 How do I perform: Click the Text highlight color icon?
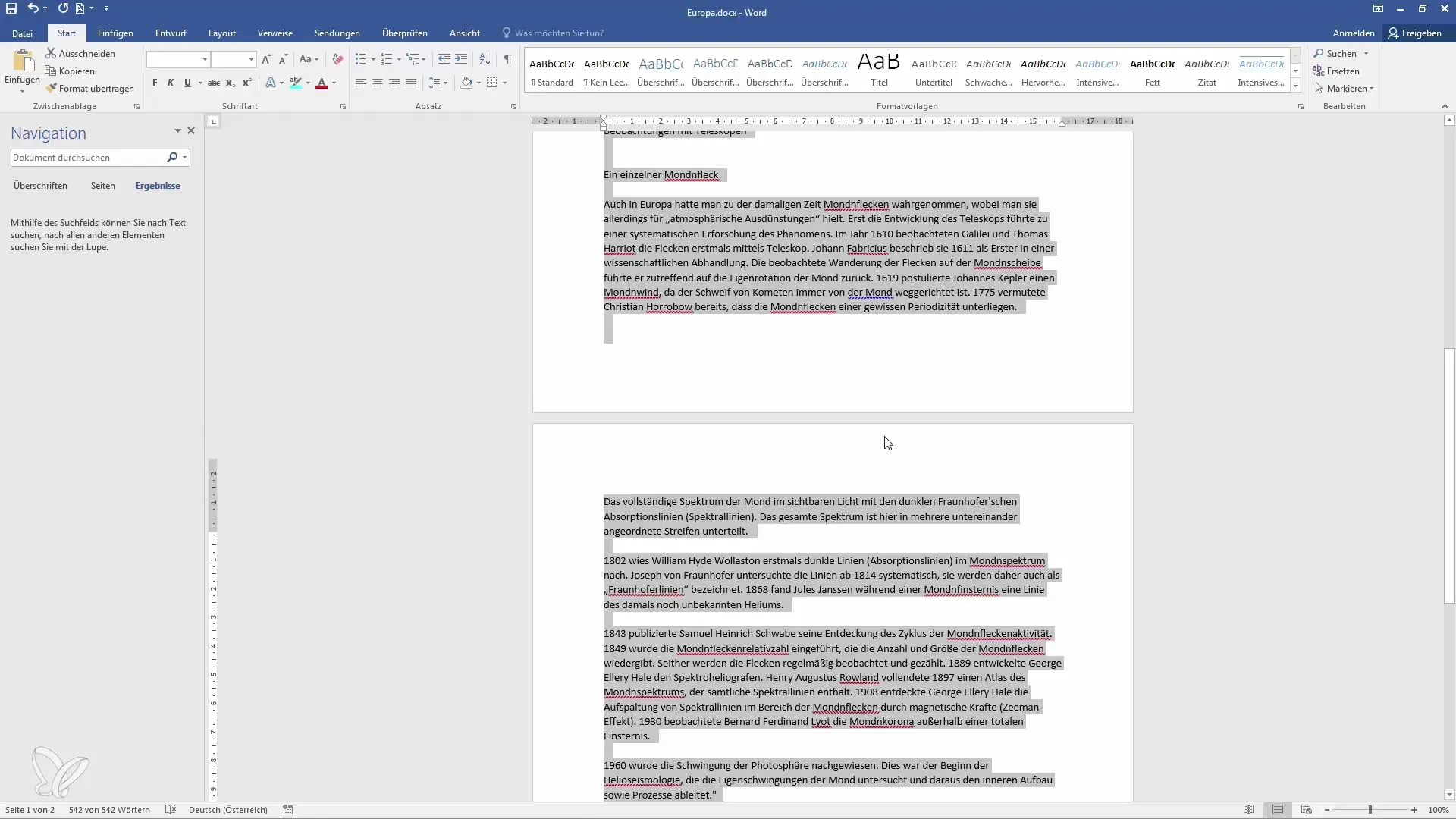click(x=295, y=82)
